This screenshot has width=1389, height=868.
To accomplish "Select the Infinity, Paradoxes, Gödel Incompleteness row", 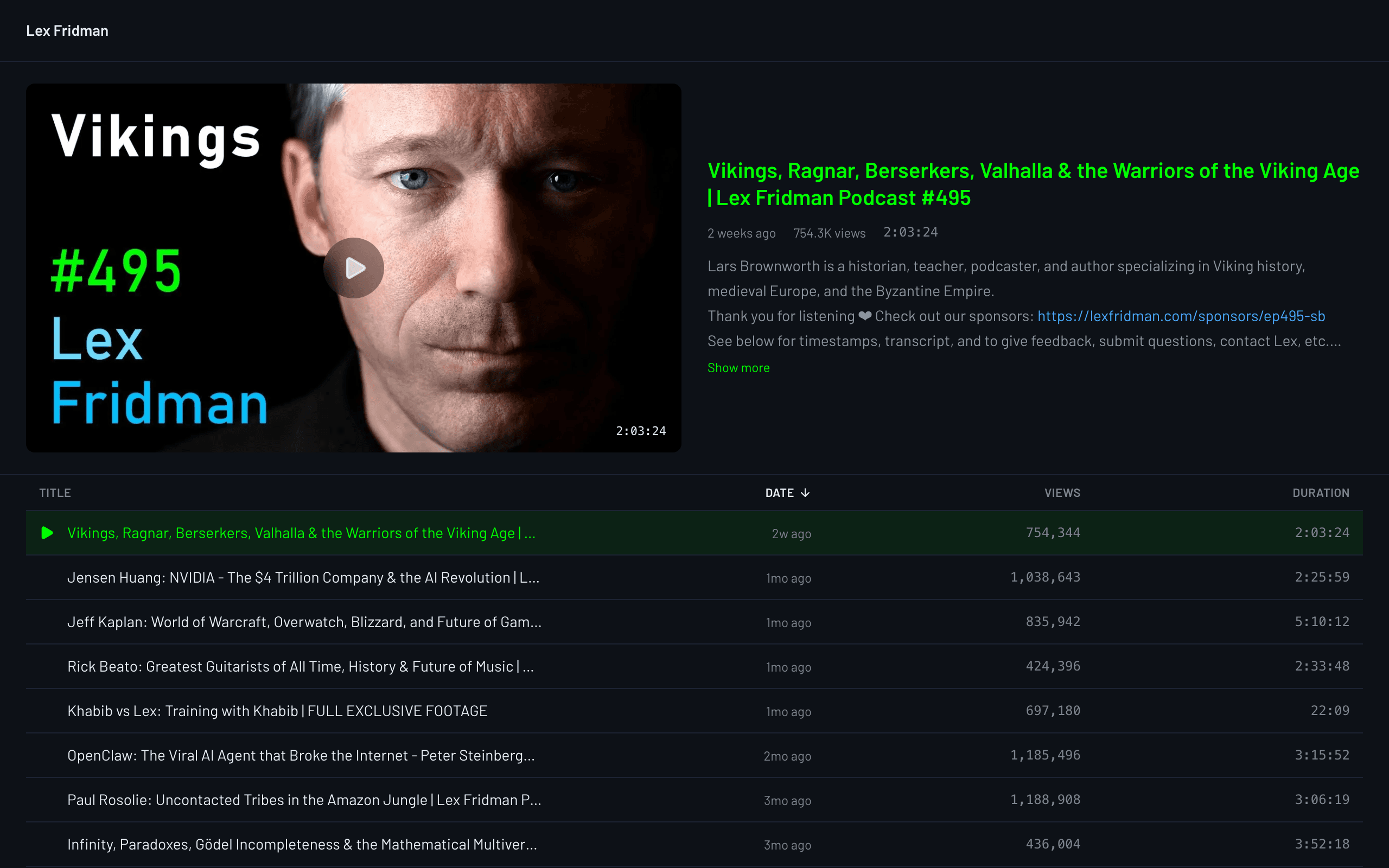I will [694, 845].
